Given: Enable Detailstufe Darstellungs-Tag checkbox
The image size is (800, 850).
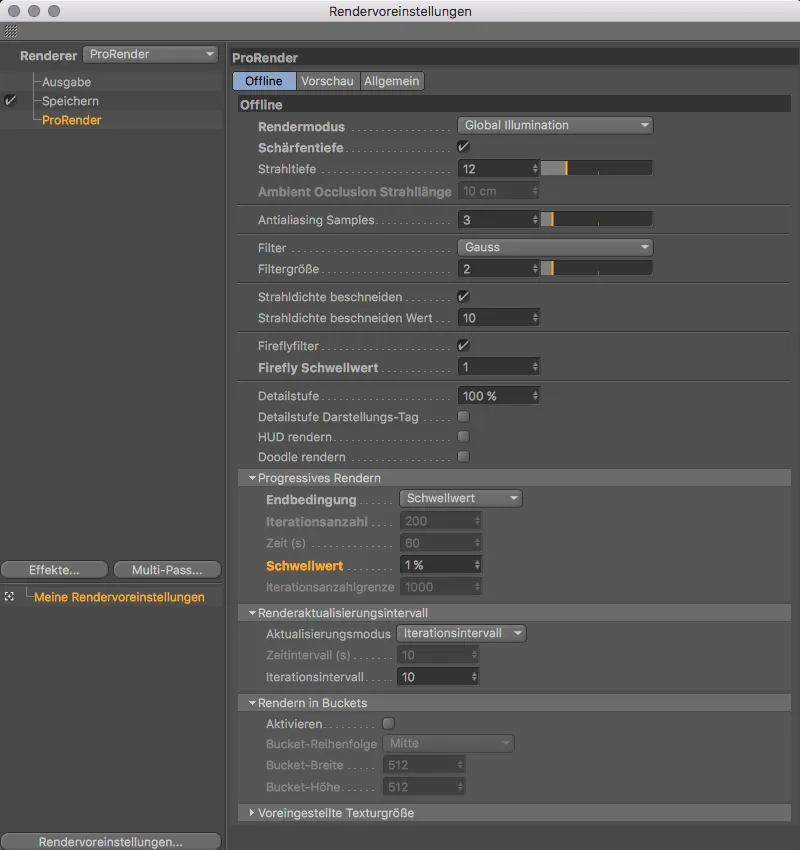Looking at the screenshot, I should point(463,416).
